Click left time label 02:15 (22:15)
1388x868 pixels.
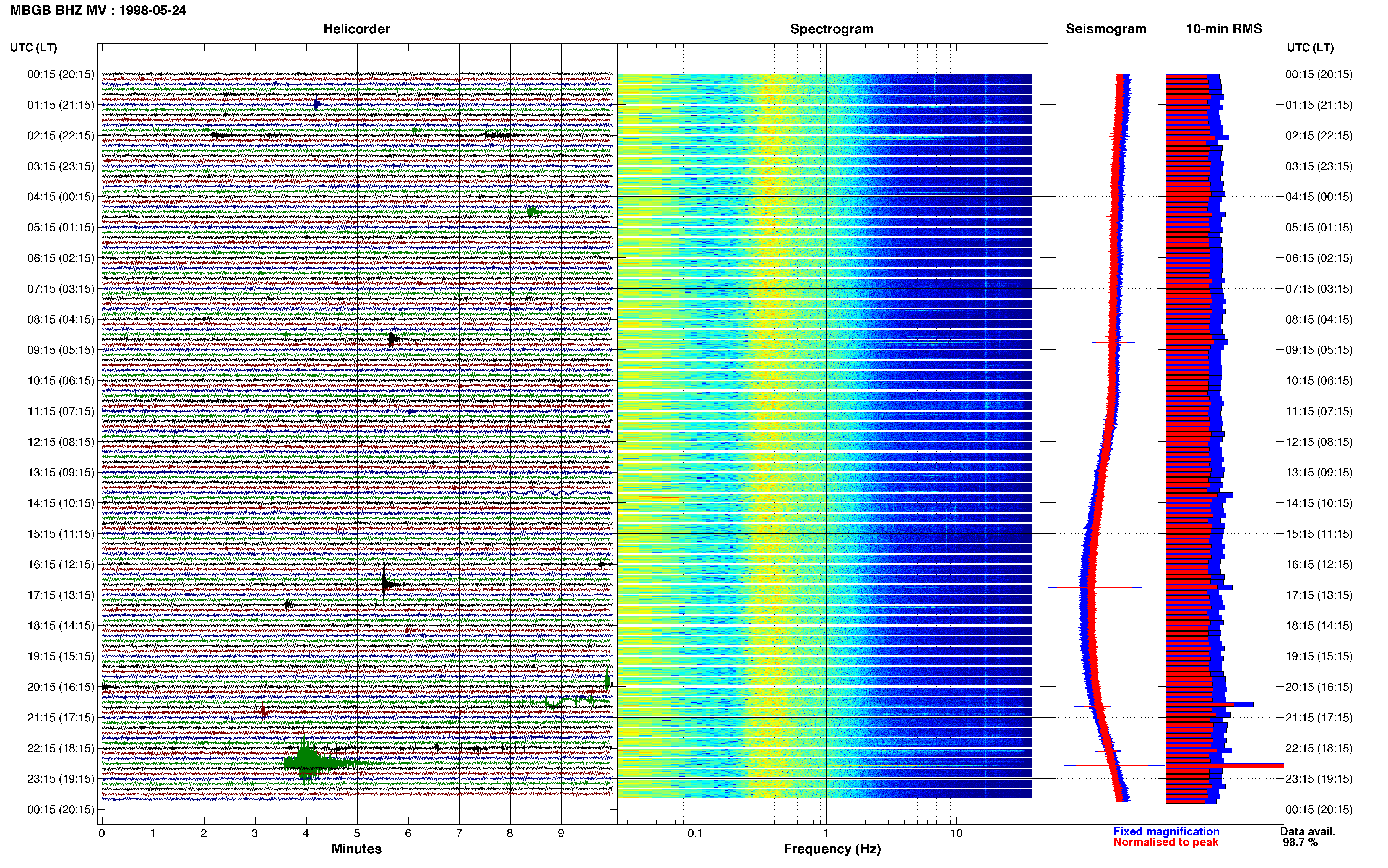61,135
